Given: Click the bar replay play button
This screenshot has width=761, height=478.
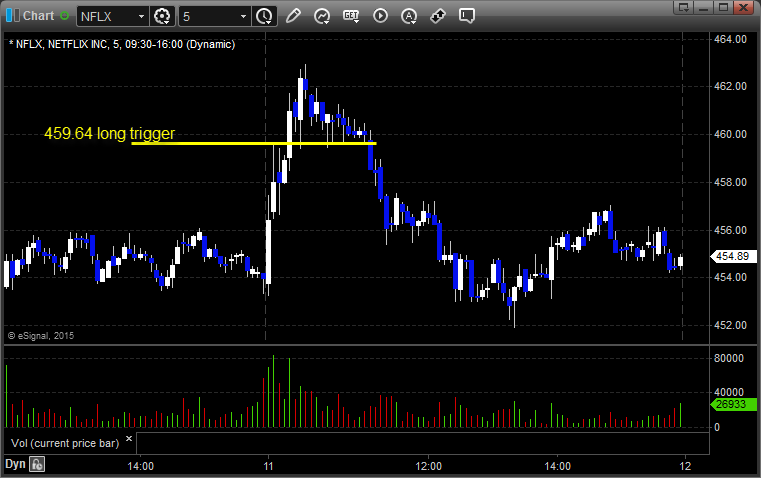Looking at the screenshot, I should [x=380, y=16].
